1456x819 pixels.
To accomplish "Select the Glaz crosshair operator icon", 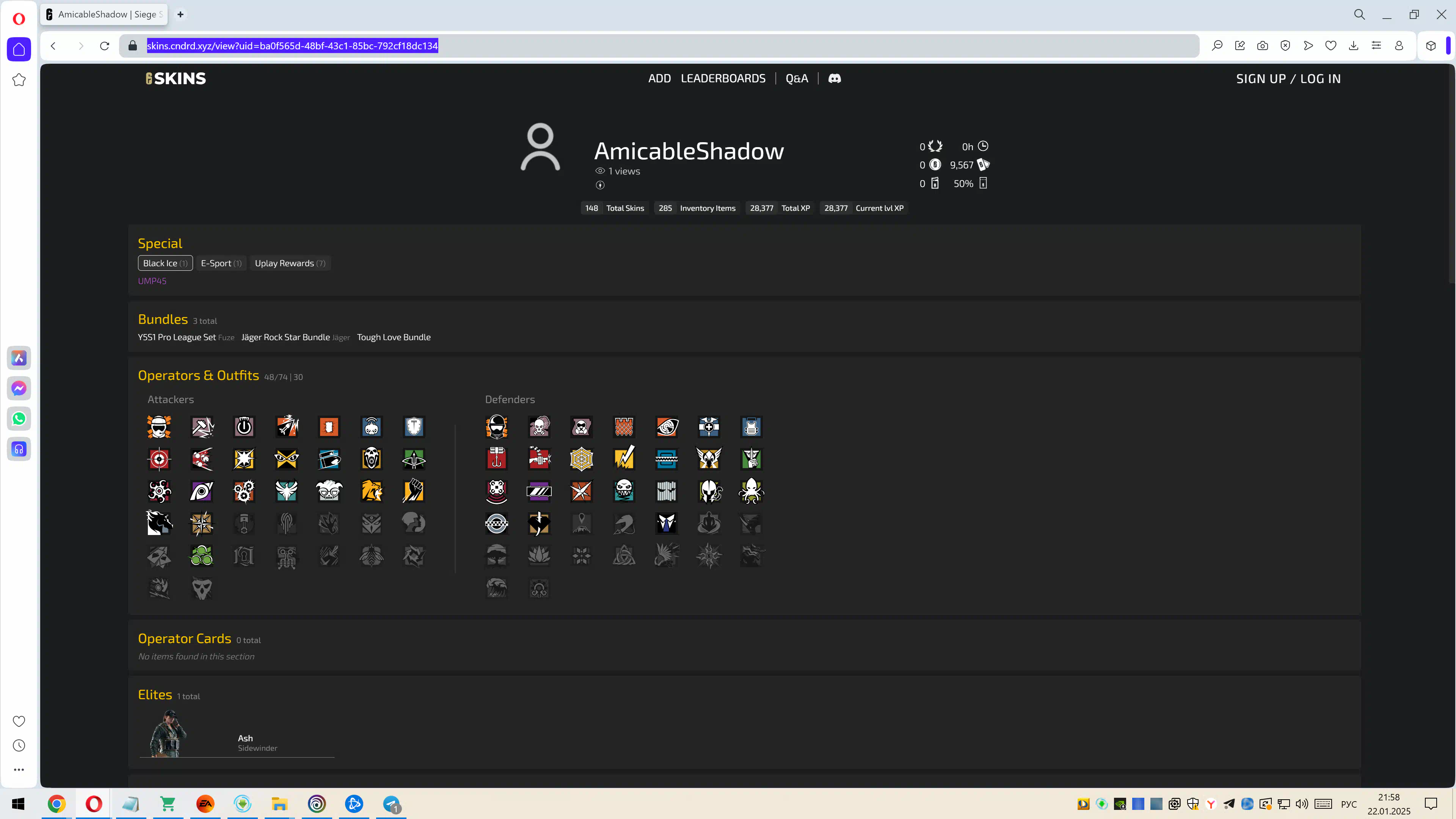I will pos(159,459).
